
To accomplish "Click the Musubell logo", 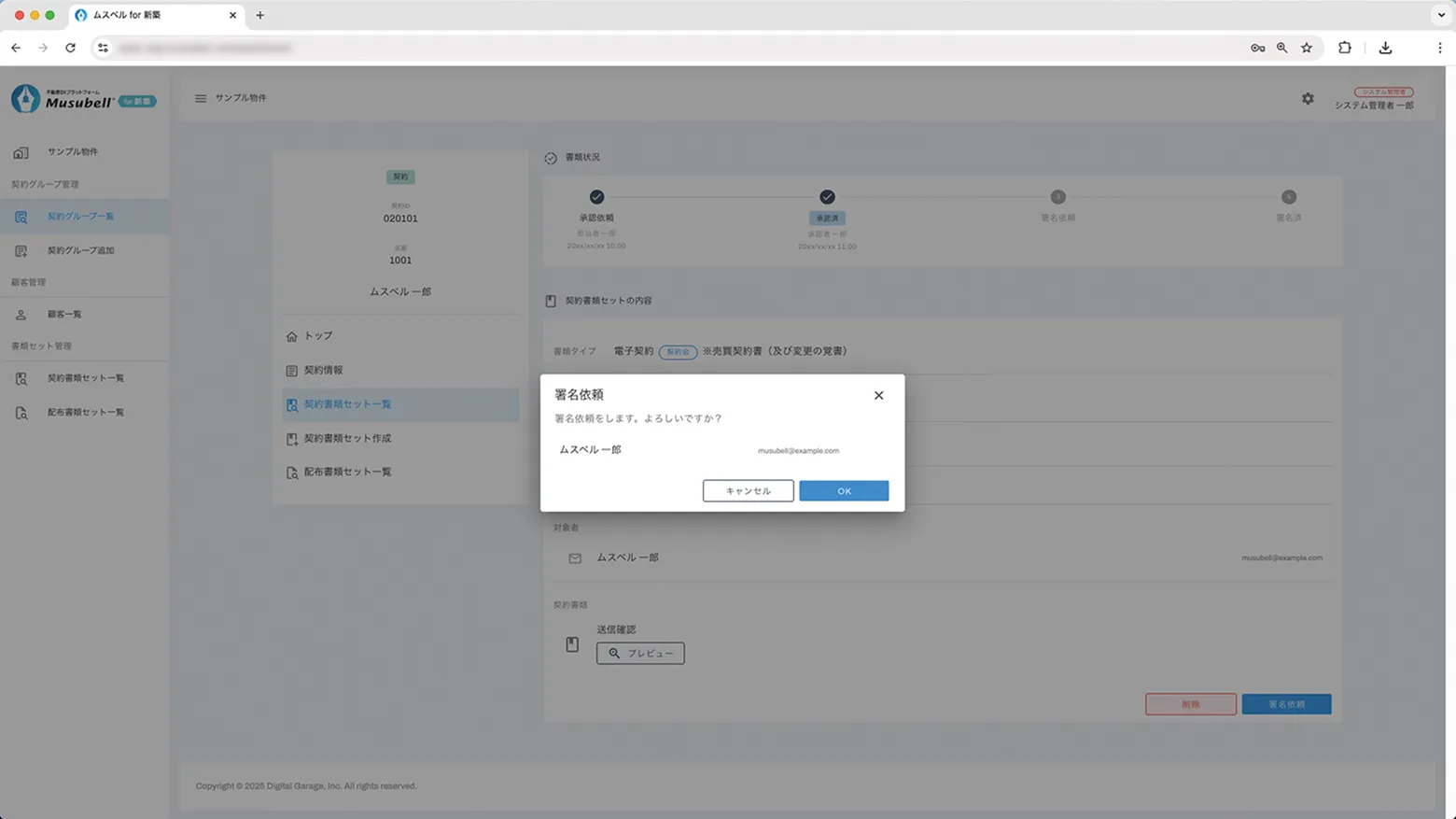I will coord(82,99).
